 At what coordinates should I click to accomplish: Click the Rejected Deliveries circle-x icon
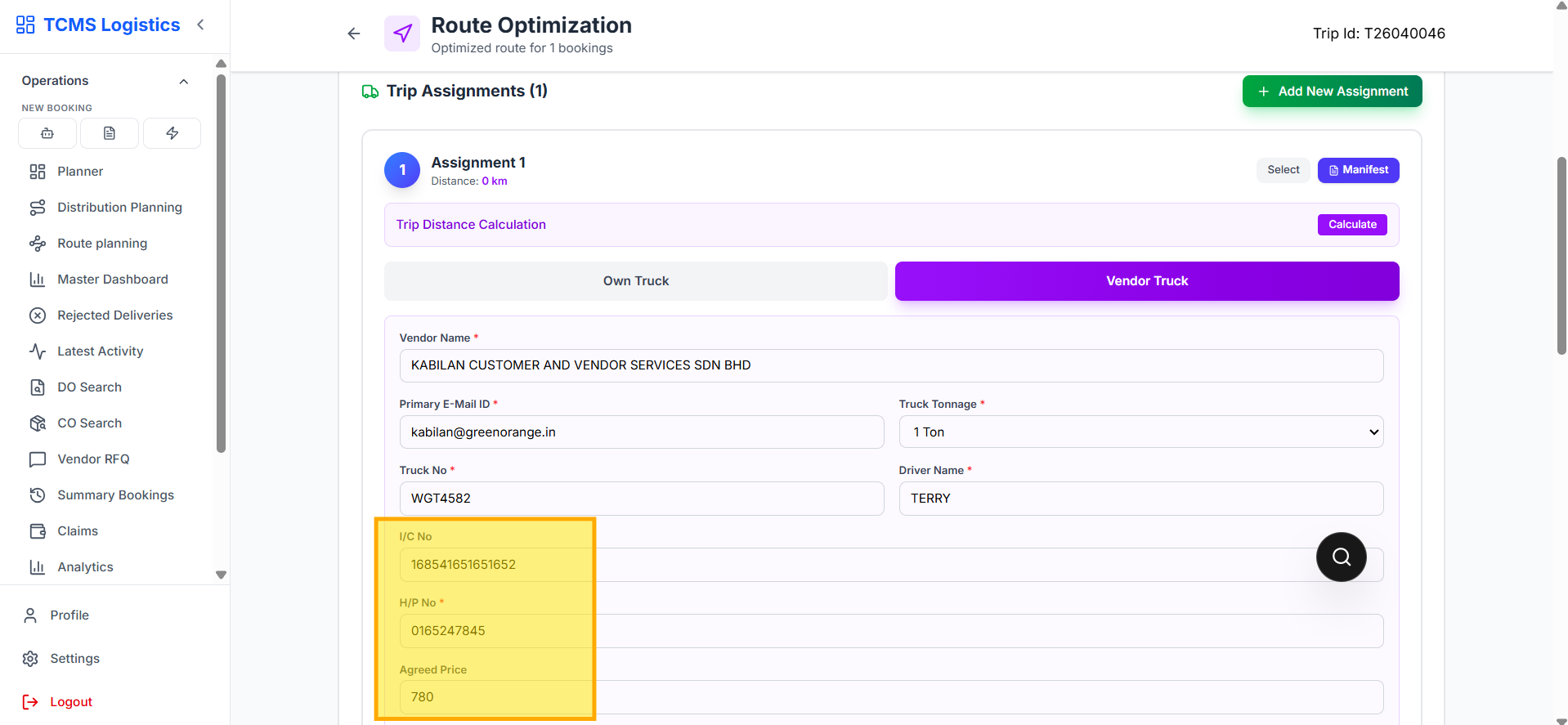pos(38,316)
